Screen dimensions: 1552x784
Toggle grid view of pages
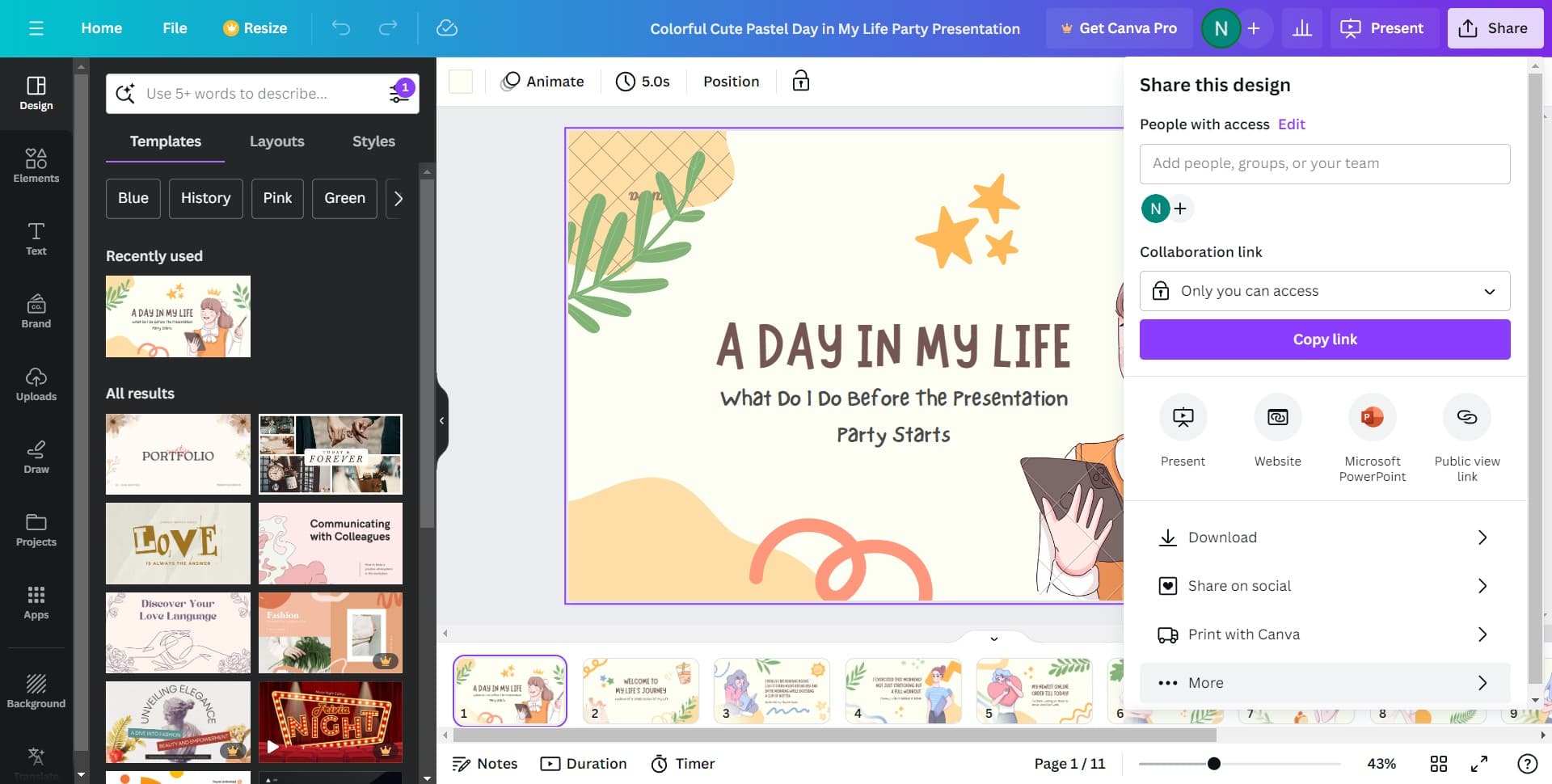click(1439, 764)
